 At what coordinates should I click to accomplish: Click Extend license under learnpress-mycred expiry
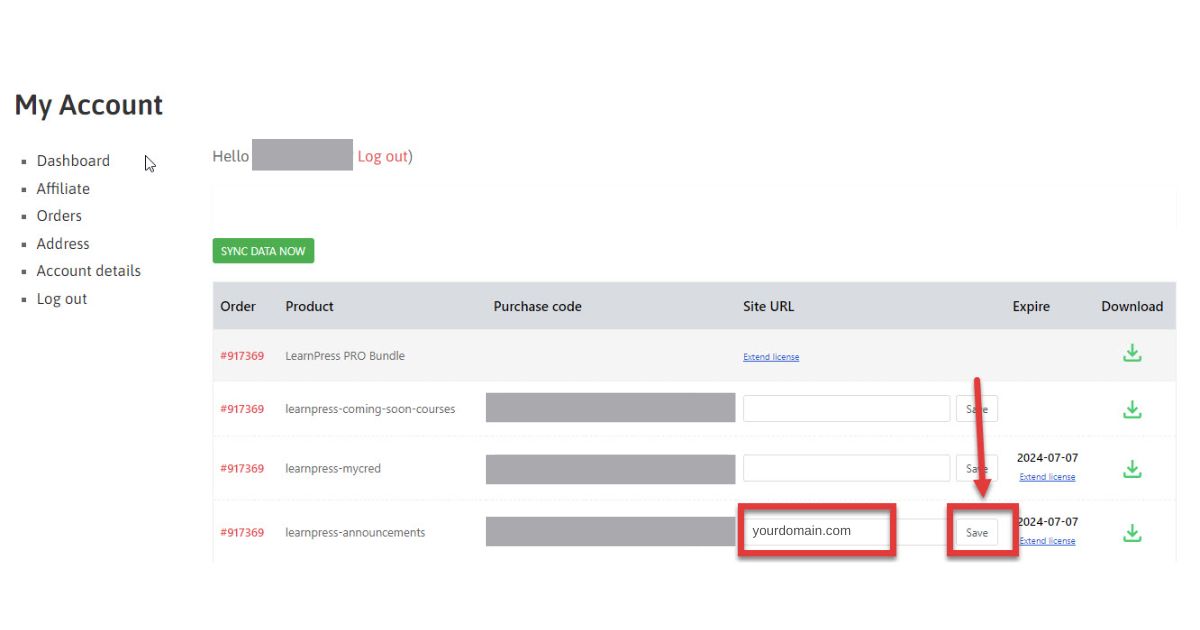coord(1047,477)
